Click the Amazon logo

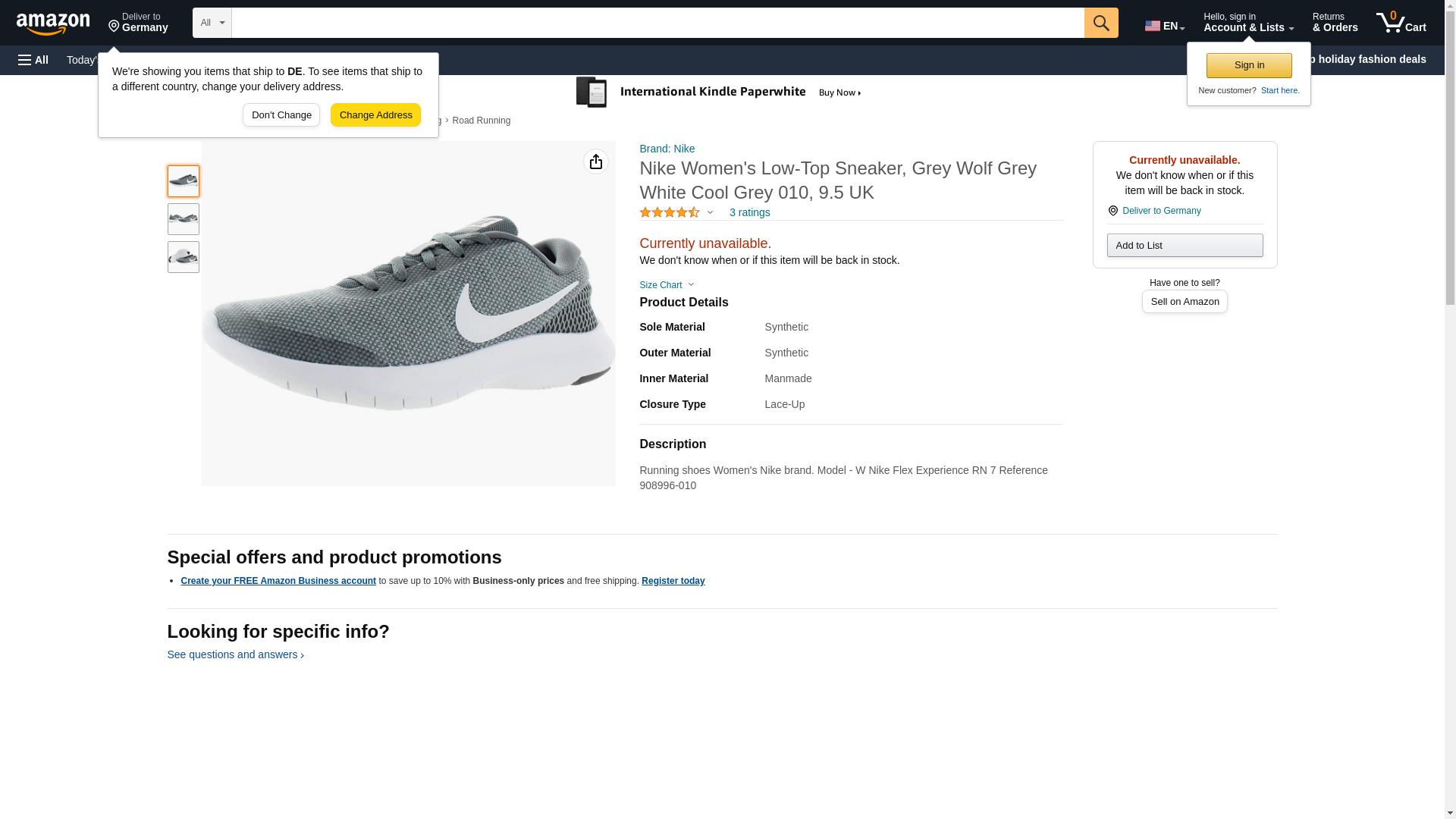click(53, 24)
